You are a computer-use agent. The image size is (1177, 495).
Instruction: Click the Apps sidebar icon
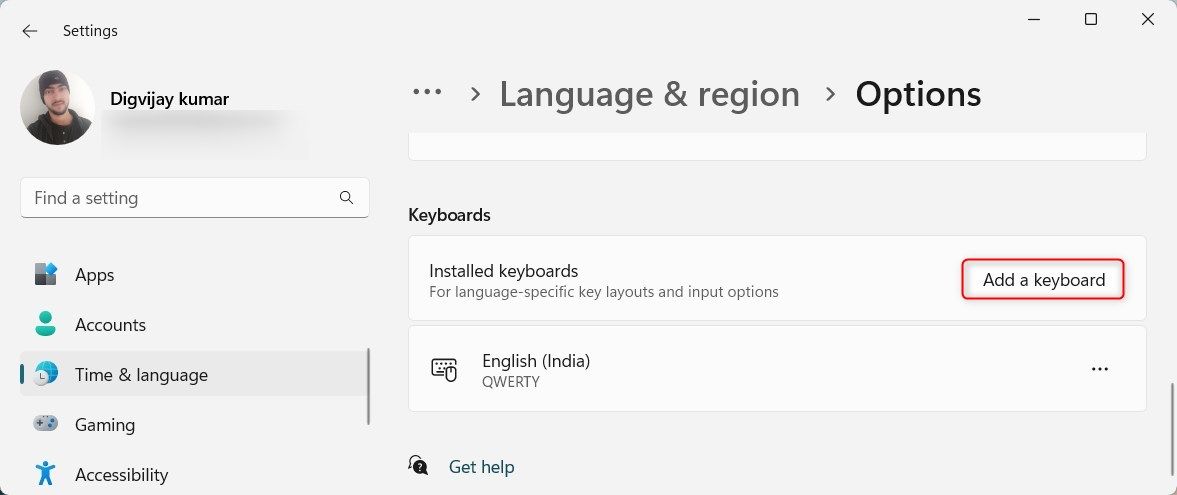pyautogui.click(x=46, y=275)
